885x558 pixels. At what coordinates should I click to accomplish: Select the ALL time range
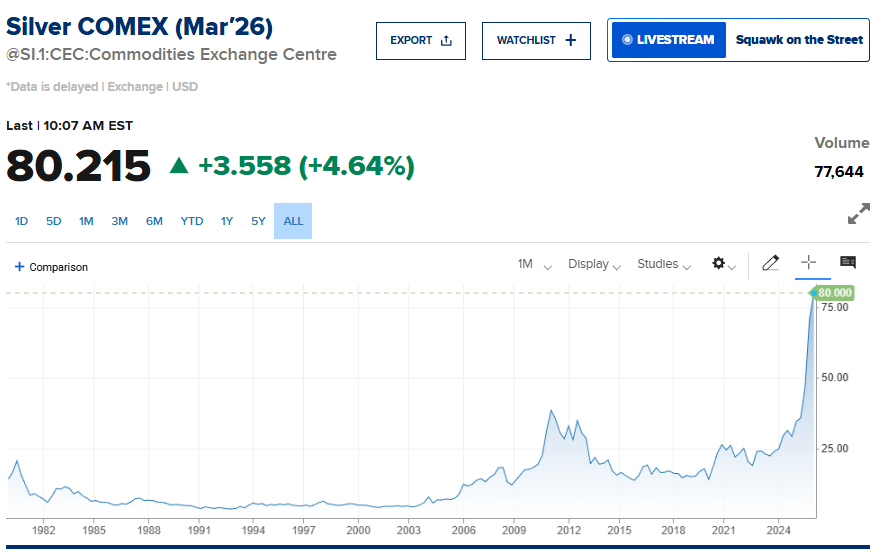pyautogui.click(x=293, y=221)
